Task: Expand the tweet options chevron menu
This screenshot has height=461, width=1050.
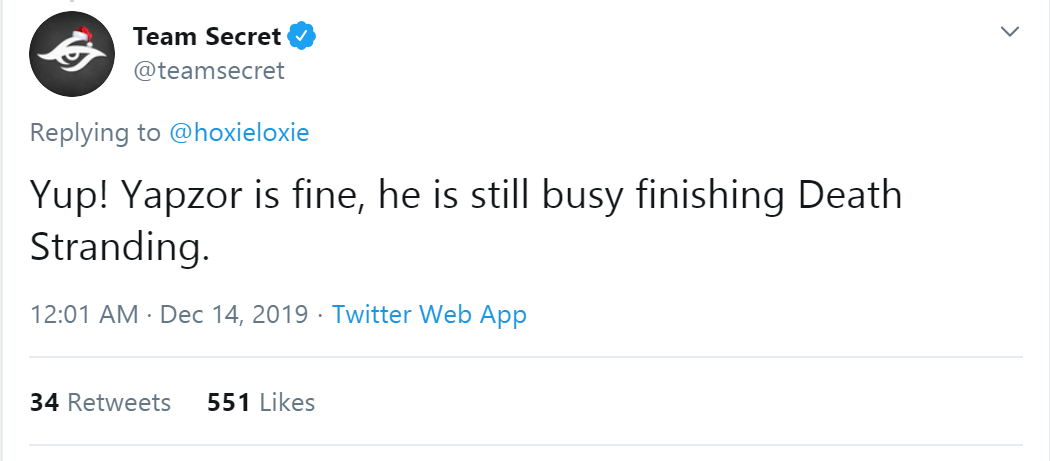Action: point(1009,31)
